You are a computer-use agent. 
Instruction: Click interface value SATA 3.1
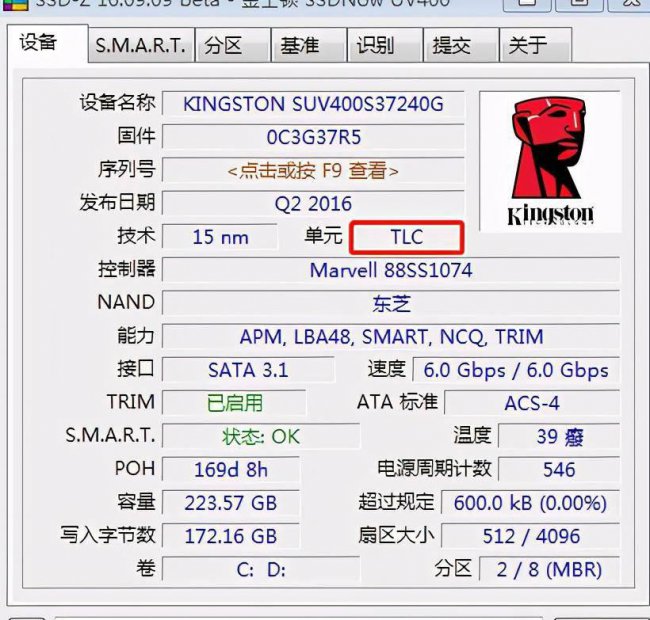click(x=248, y=370)
